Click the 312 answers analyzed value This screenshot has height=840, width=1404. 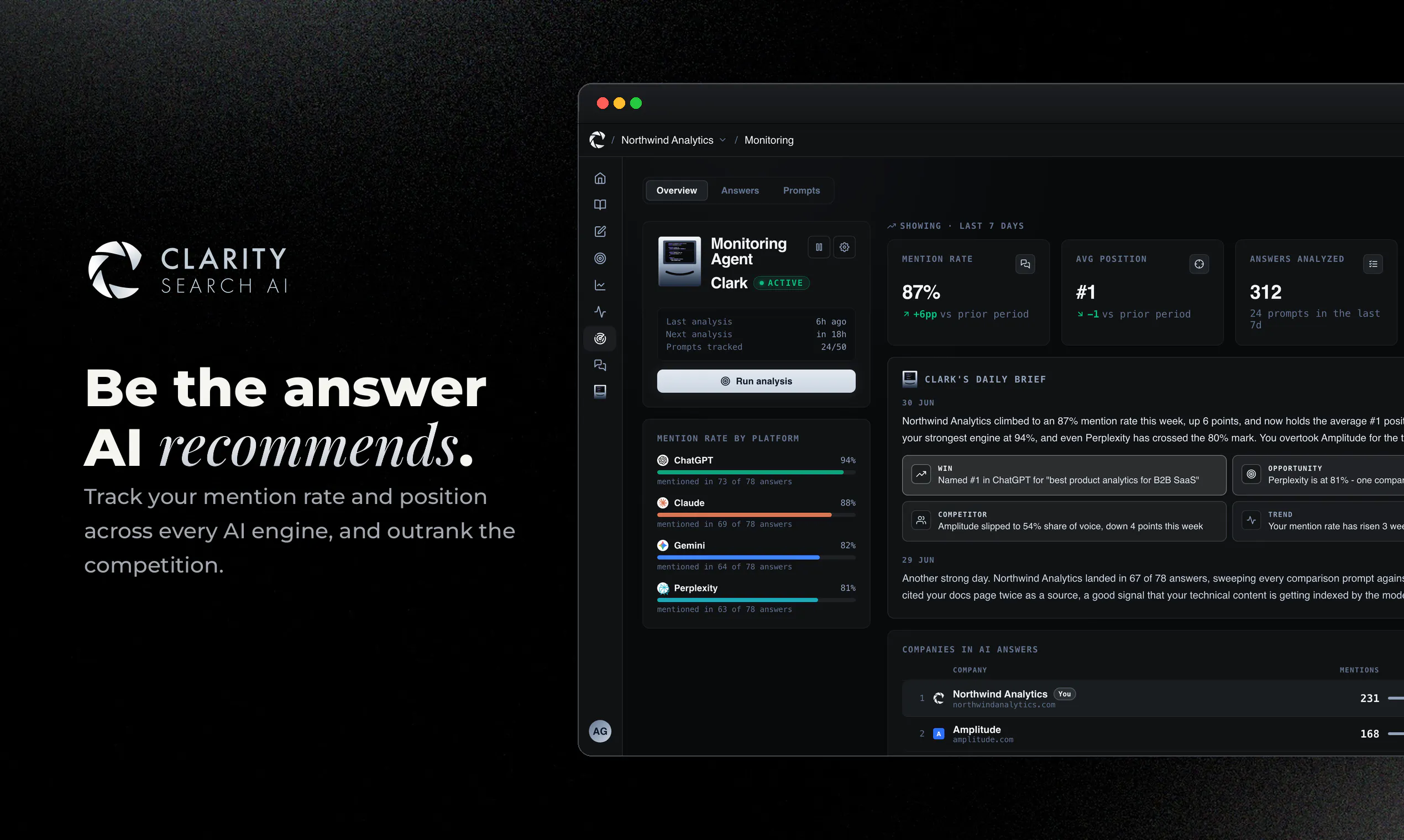[x=1265, y=292]
